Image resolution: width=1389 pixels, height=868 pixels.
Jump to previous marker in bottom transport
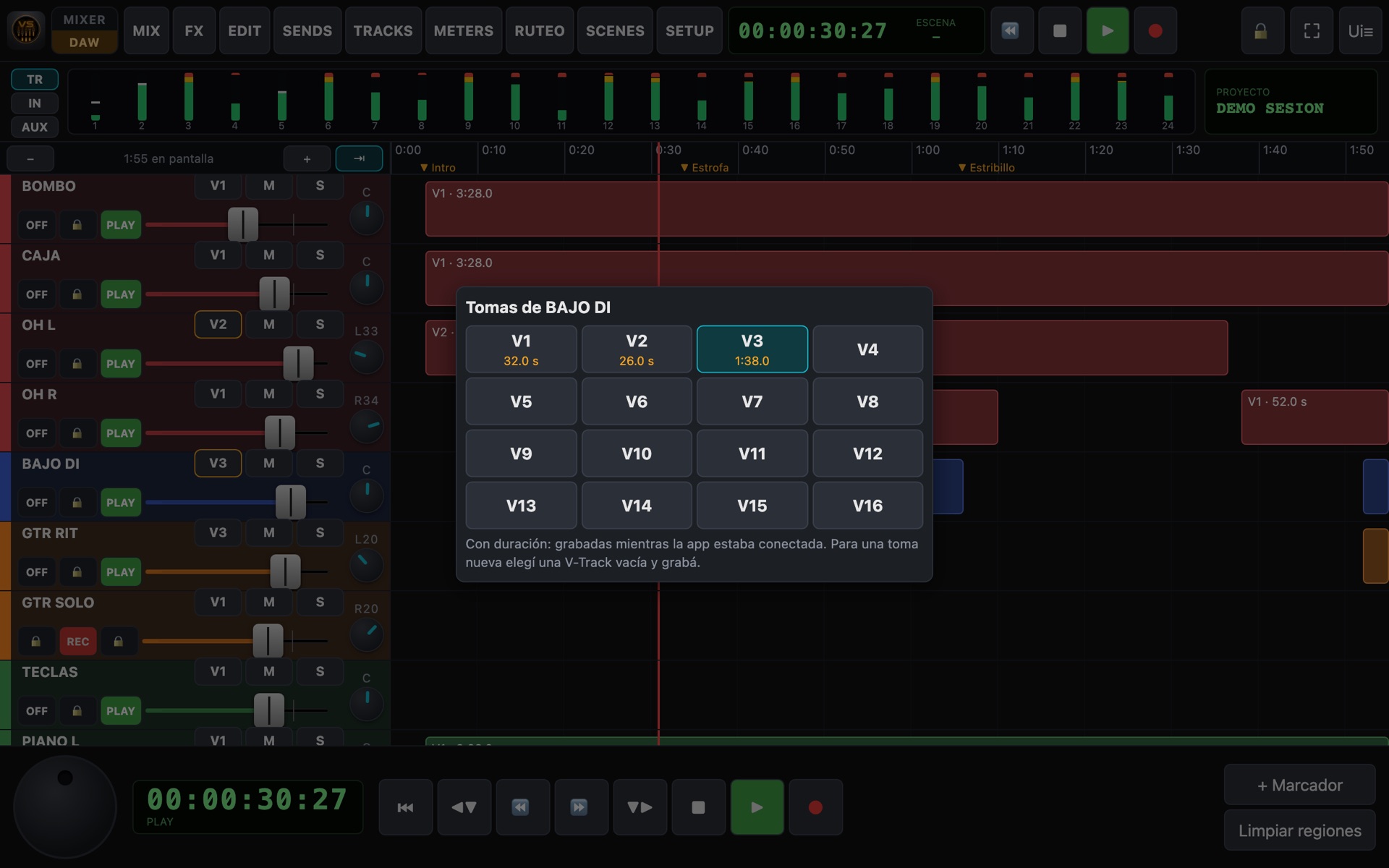pyautogui.click(x=464, y=807)
